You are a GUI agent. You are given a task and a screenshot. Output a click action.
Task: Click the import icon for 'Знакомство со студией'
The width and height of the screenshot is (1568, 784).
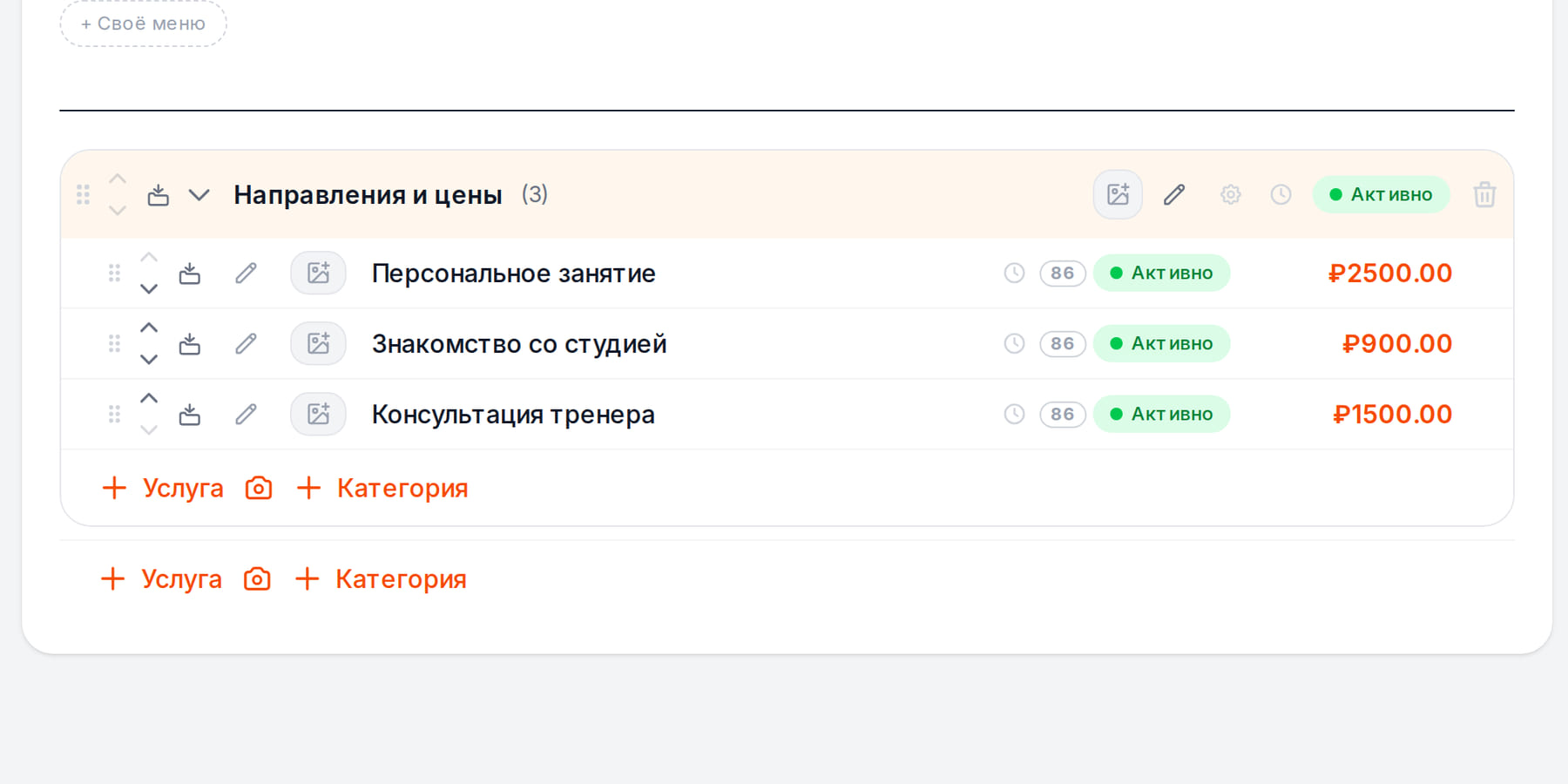(189, 344)
